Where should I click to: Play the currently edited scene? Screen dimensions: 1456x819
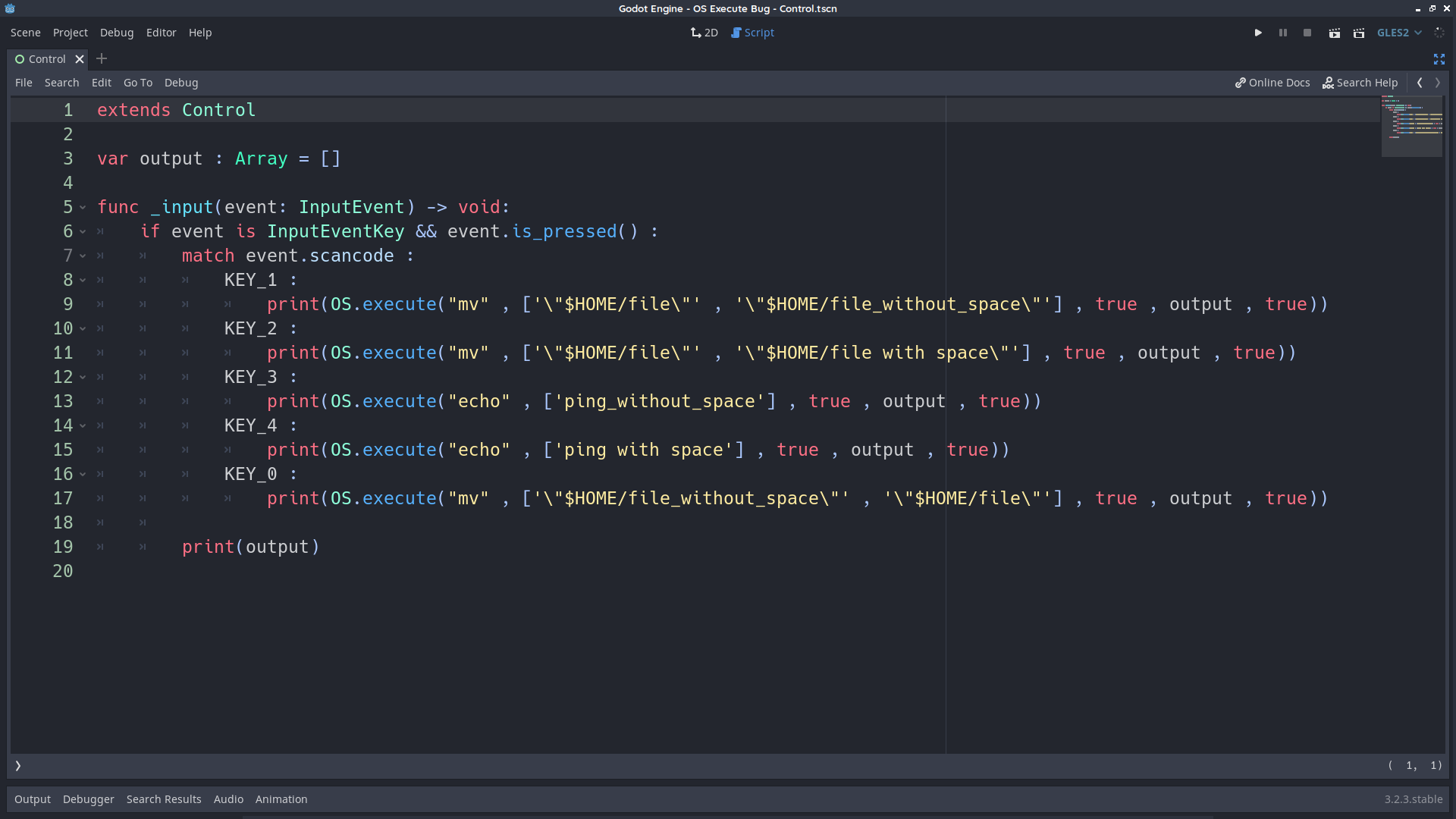click(1334, 33)
